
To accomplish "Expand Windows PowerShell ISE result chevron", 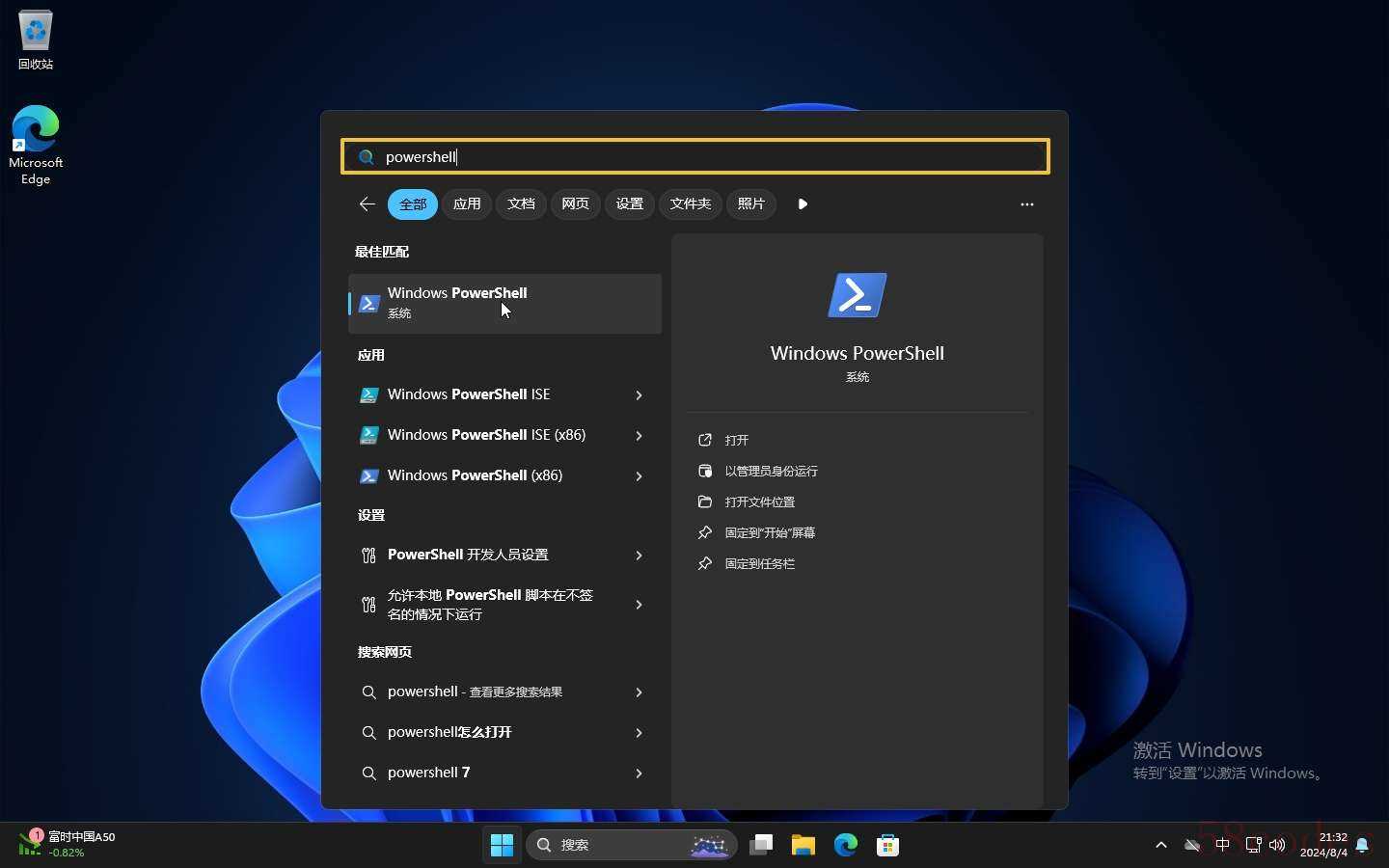I will [639, 395].
